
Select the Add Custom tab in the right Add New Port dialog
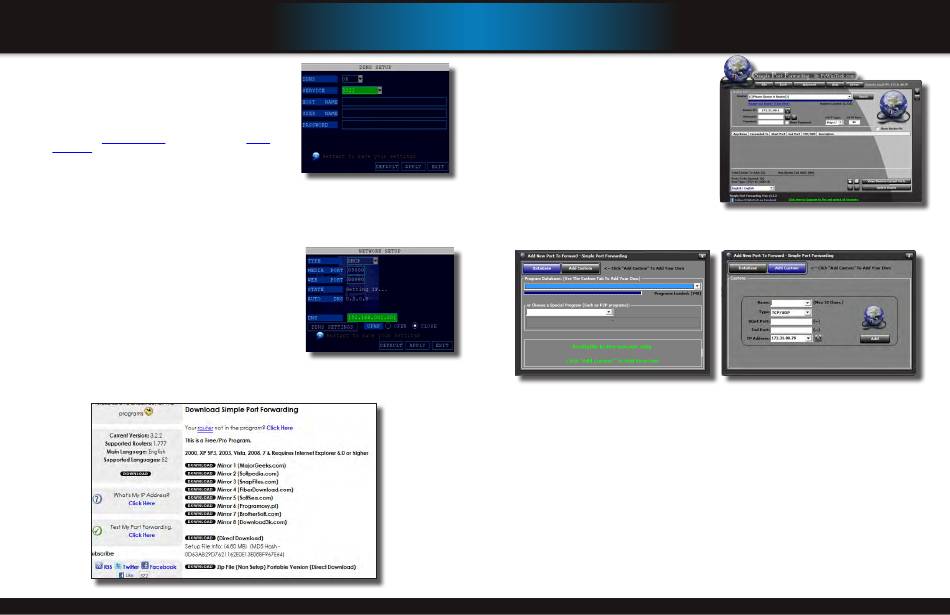click(786, 267)
